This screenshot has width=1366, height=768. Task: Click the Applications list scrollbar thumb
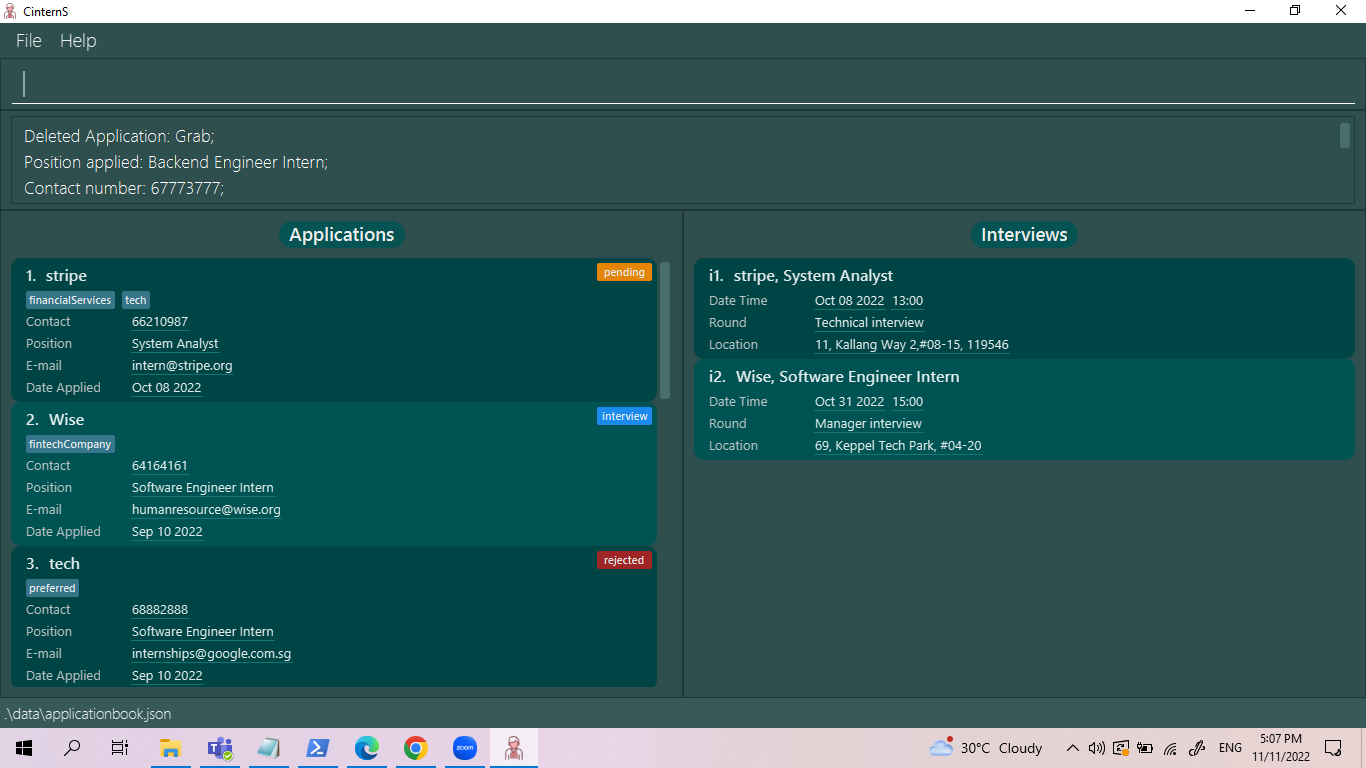(x=665, y=330)
